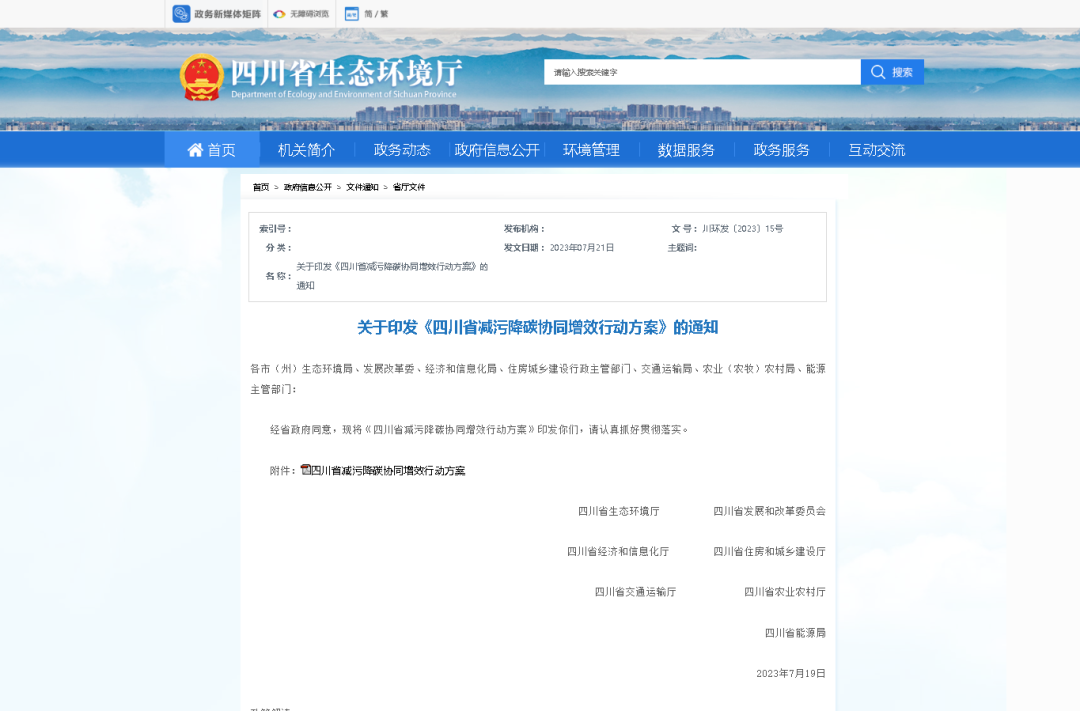The image size is (1080, 711).
Task: Click 文件通知 breadcrumb link
Action: (362, 187)
